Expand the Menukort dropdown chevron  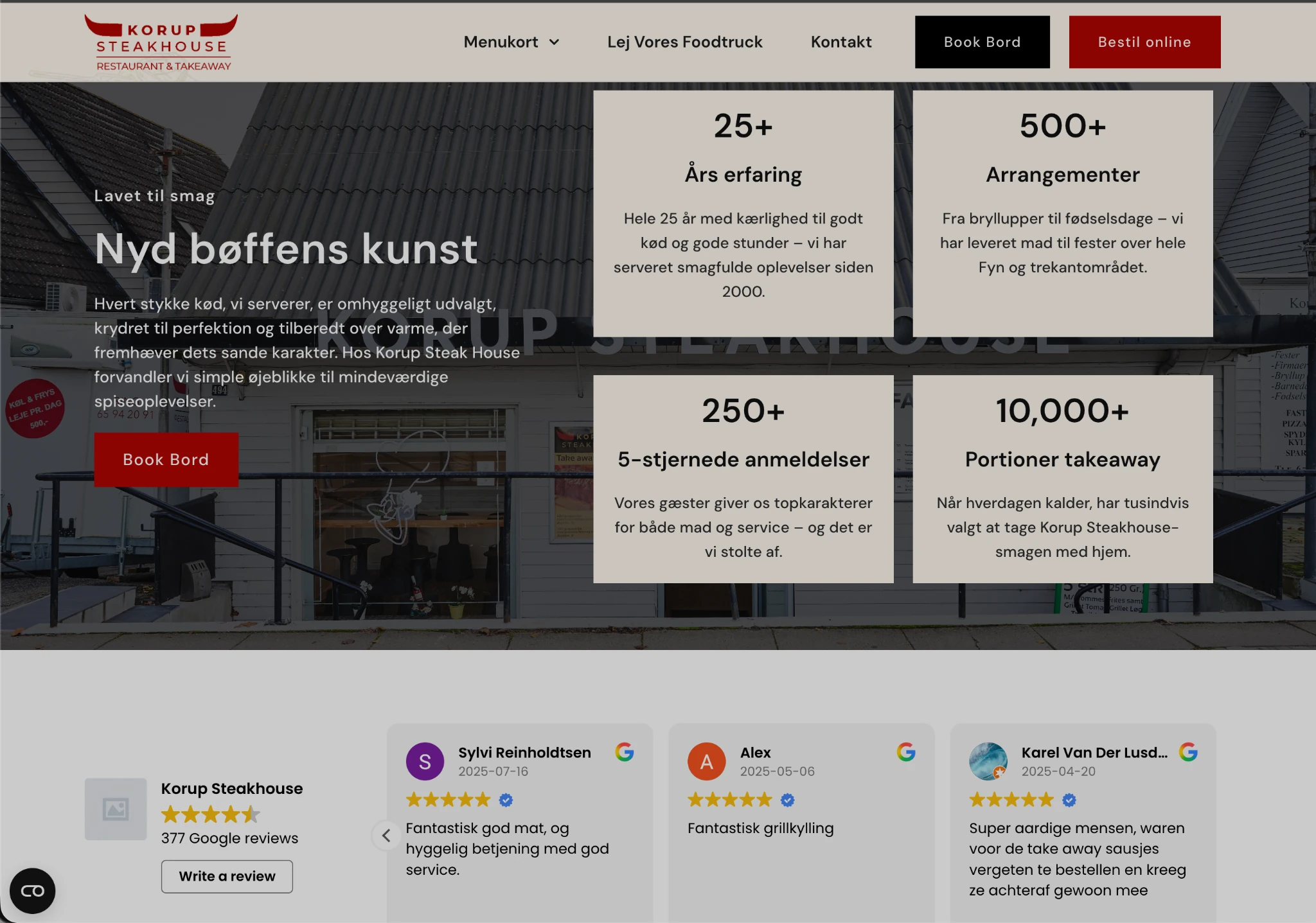click(x=554, y=42)
